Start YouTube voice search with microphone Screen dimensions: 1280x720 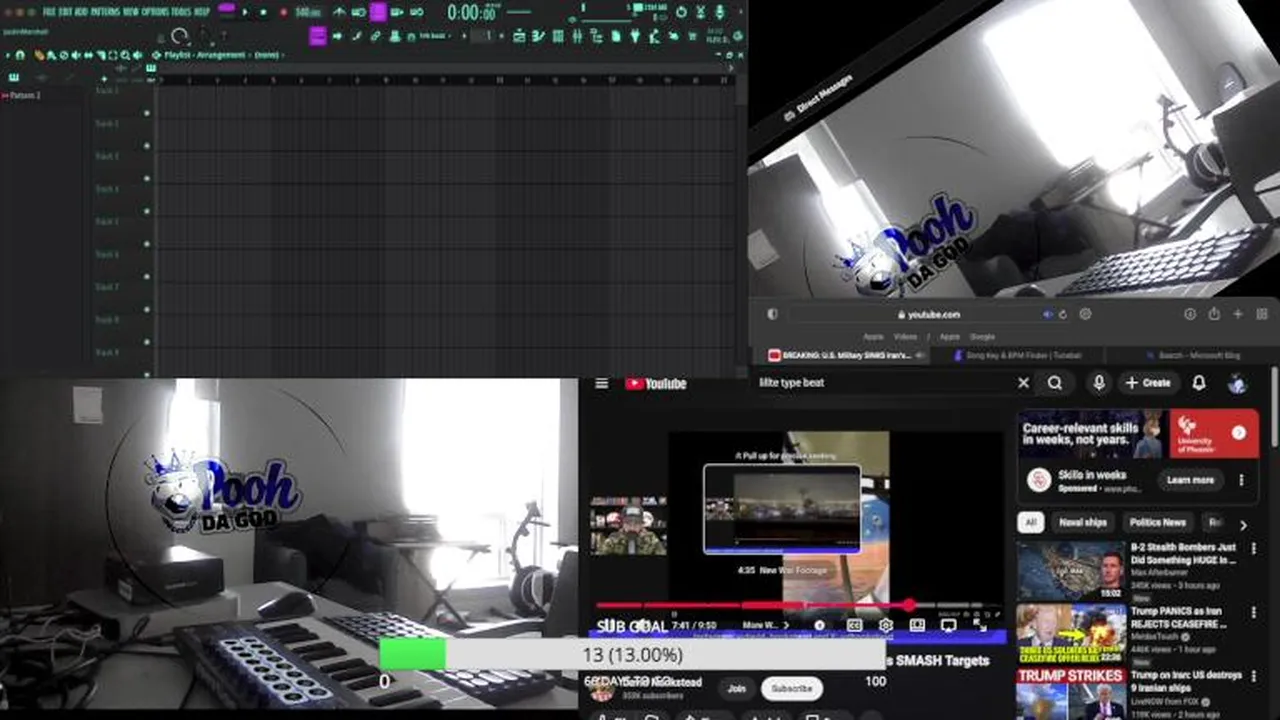(1099, 383)
